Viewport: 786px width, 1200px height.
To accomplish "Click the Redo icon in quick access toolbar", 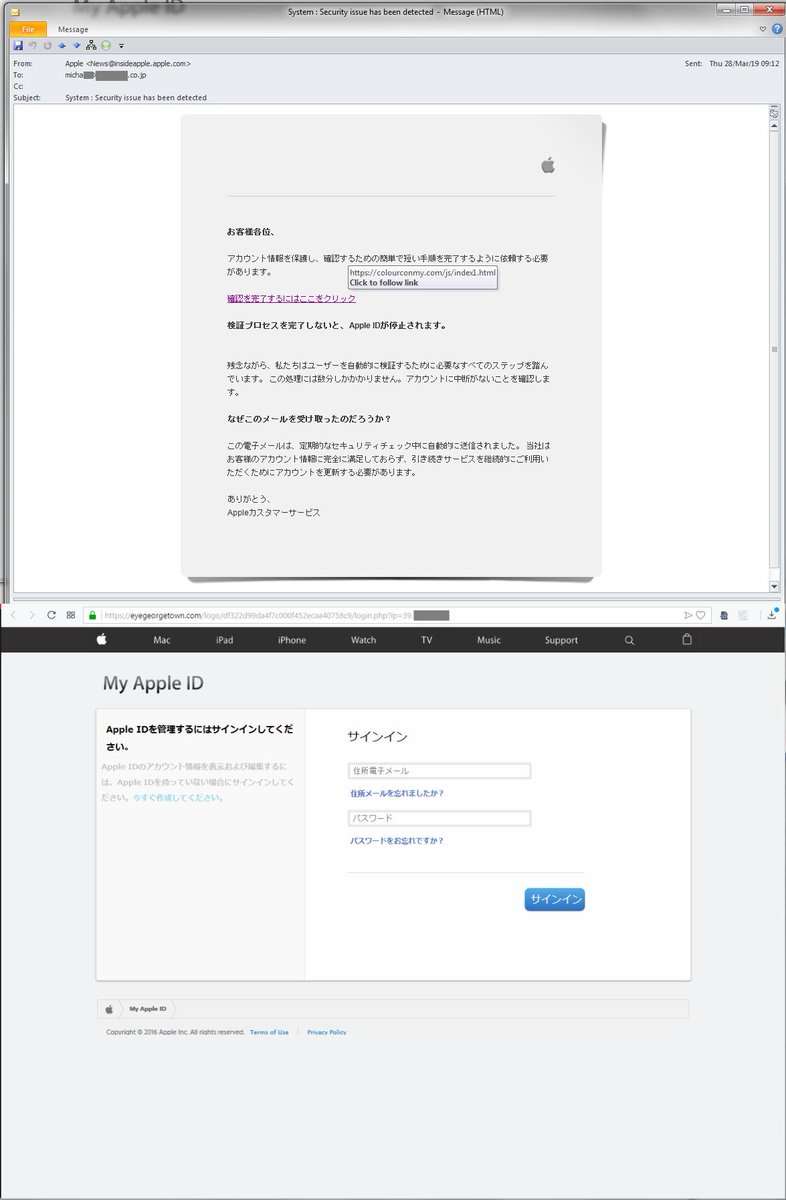I will click(47, 45).
